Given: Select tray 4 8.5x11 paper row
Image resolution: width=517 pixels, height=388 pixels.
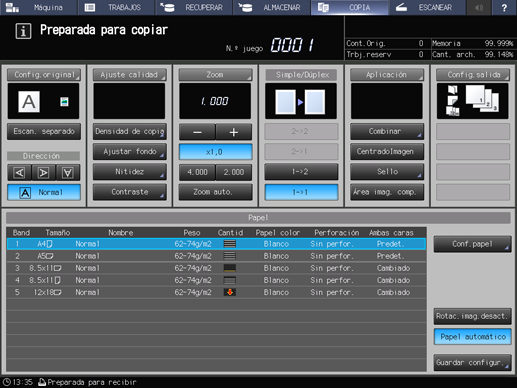Looking at the screenshot, I should tap(216, 280).
